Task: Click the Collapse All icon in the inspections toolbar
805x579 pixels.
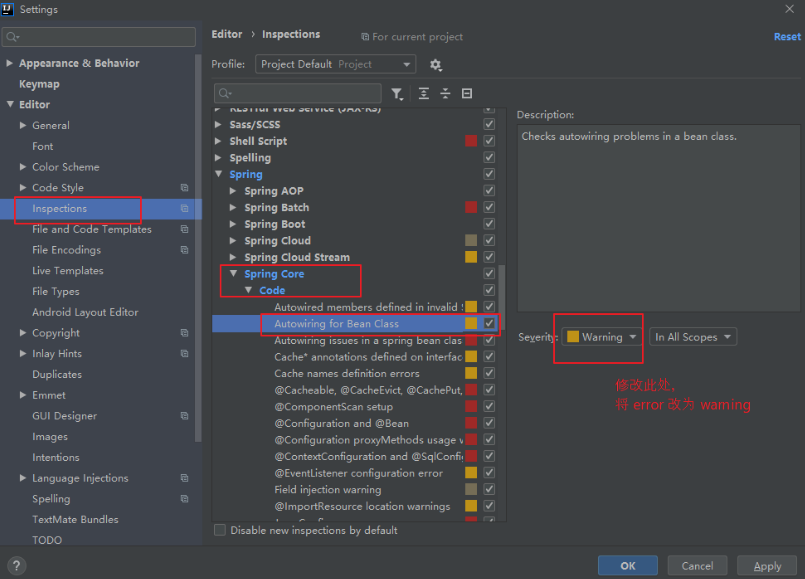Action: tap(445, 93)
